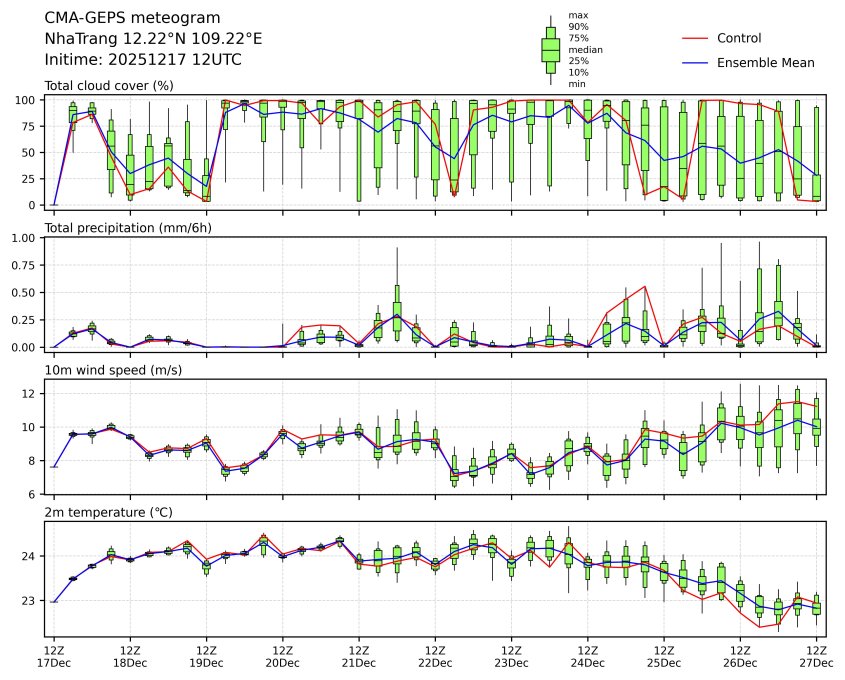Click the 12Z 25Dec time axis label
845x680 pixels.
tap(663, 655)
